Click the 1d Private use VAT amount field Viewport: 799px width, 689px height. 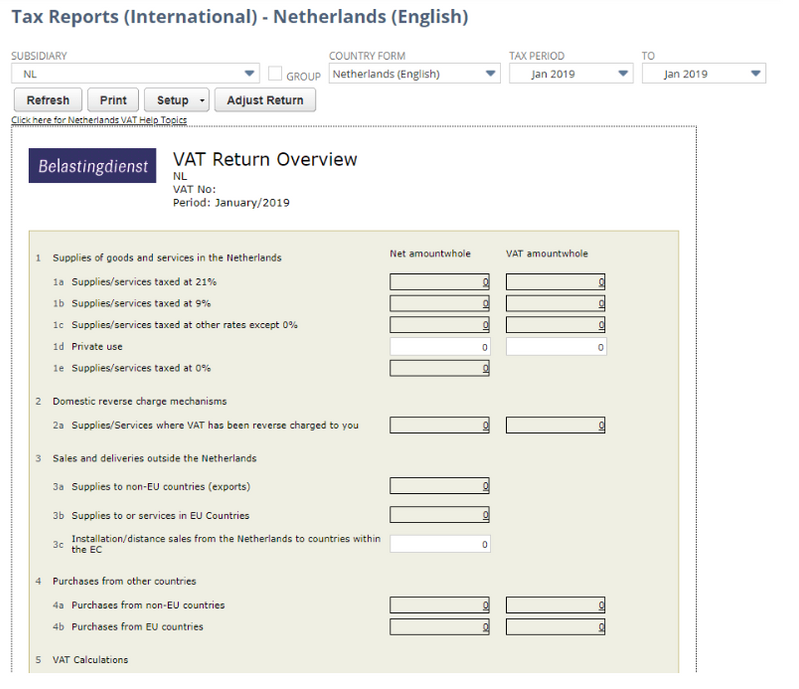(x=556, y=347)
